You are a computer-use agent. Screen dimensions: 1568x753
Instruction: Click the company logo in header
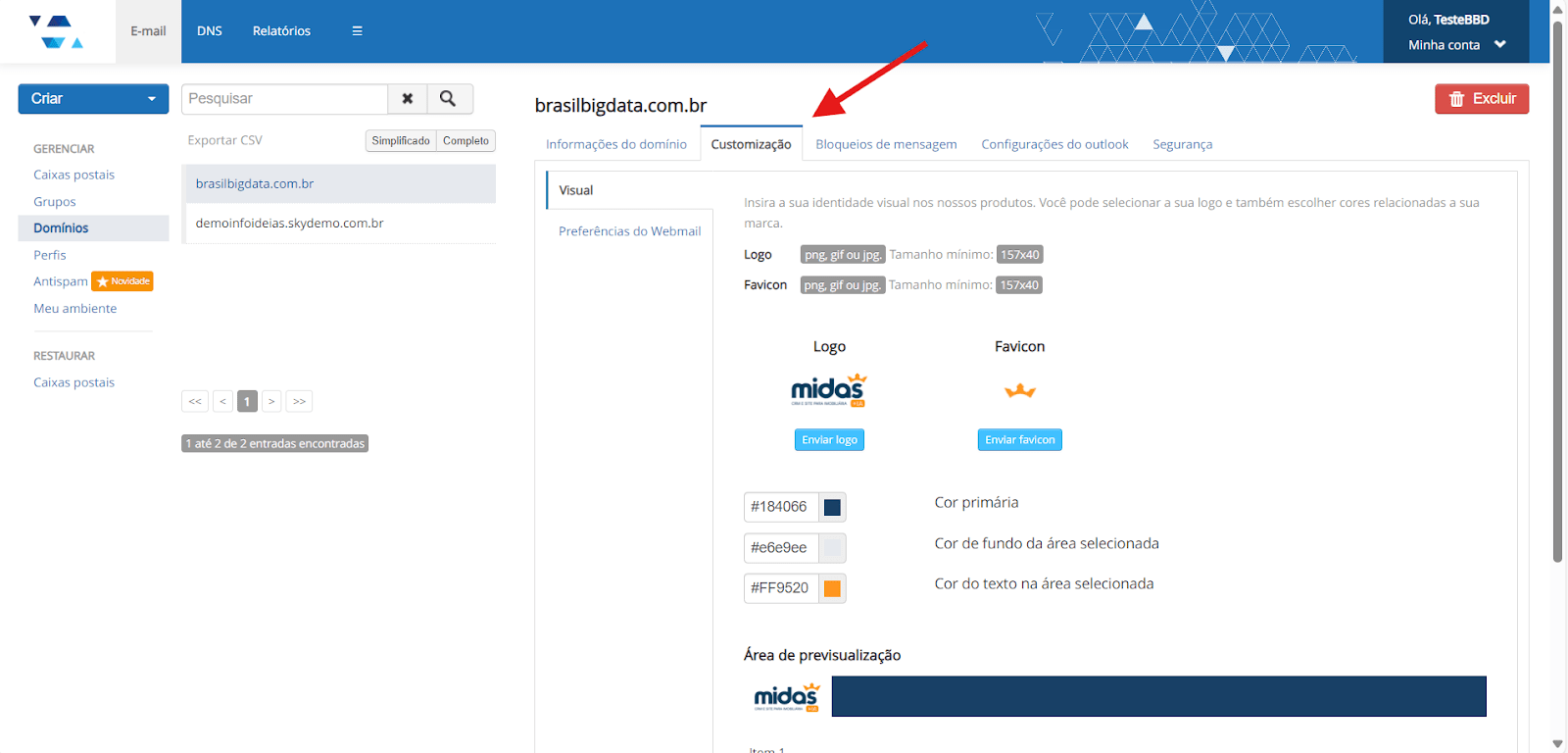click(x=57, y=31)
